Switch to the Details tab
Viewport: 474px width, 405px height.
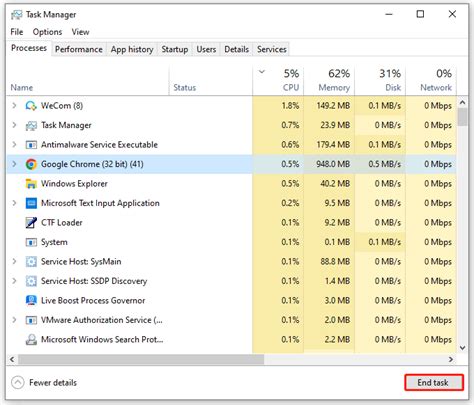point(236,49)
